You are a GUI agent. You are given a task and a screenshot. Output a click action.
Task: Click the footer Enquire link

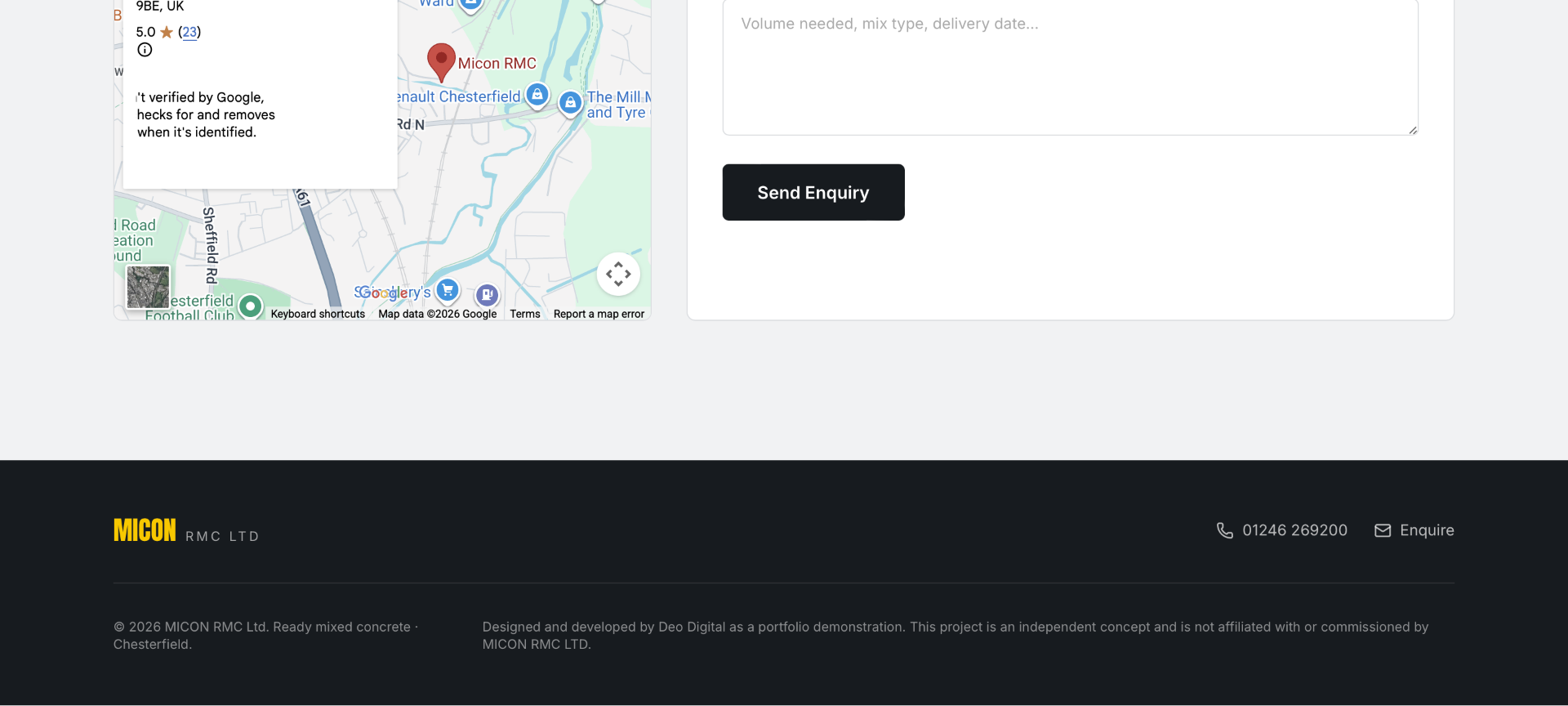(1427, 530)
